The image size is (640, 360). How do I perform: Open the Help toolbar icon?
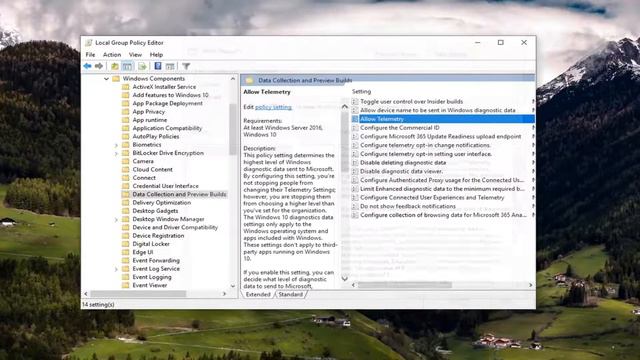pyautogui.click(x=158, y=66)
